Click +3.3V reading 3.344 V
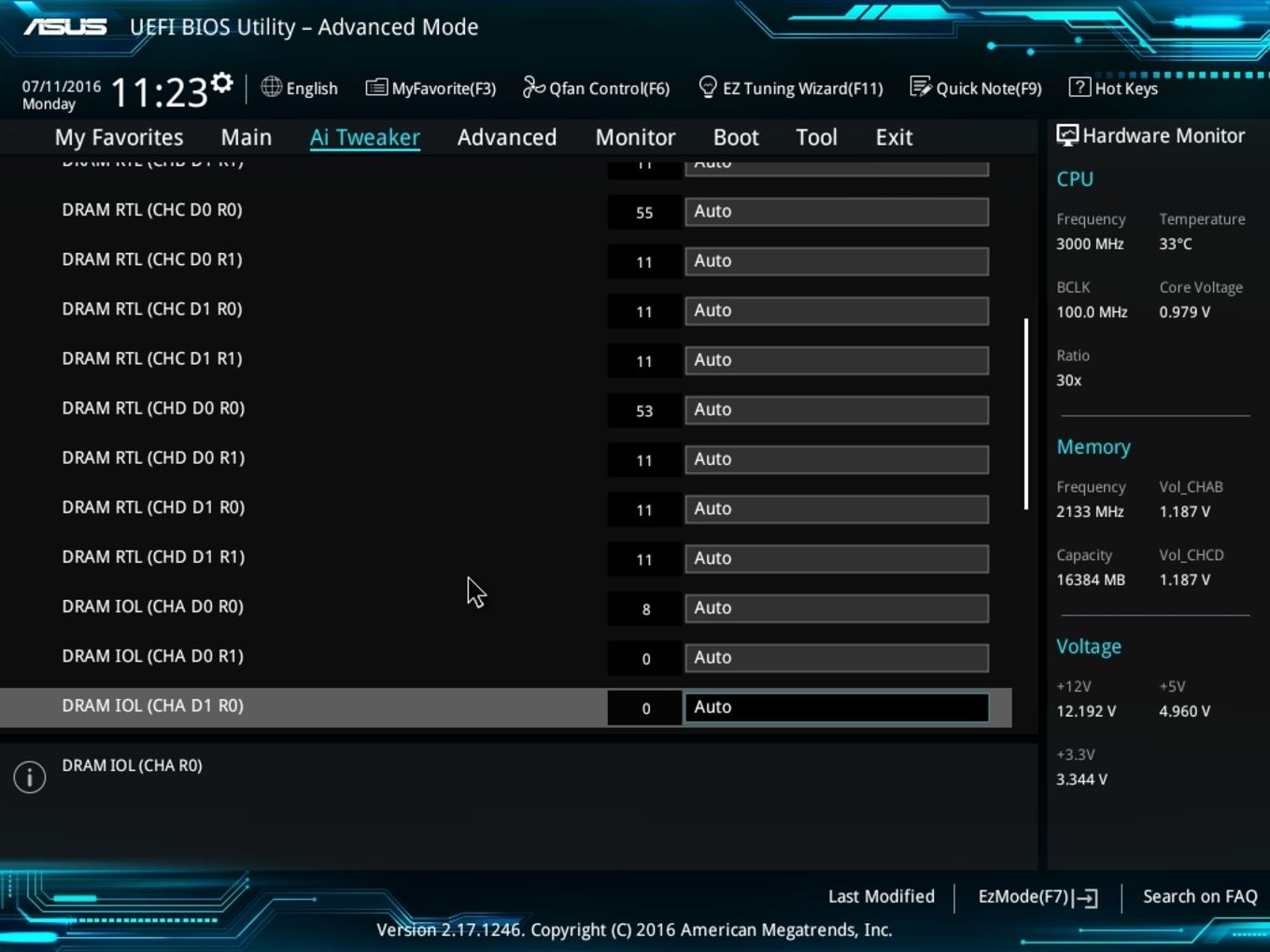Screen dimensions: 1270x952 [x=1081, y=779]
